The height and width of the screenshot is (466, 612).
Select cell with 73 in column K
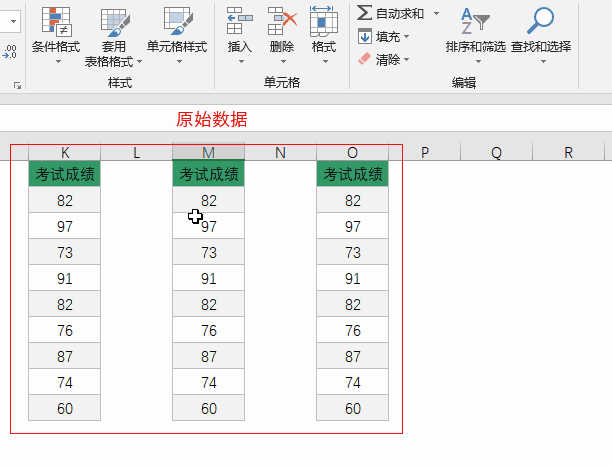[x=65, y=252]
